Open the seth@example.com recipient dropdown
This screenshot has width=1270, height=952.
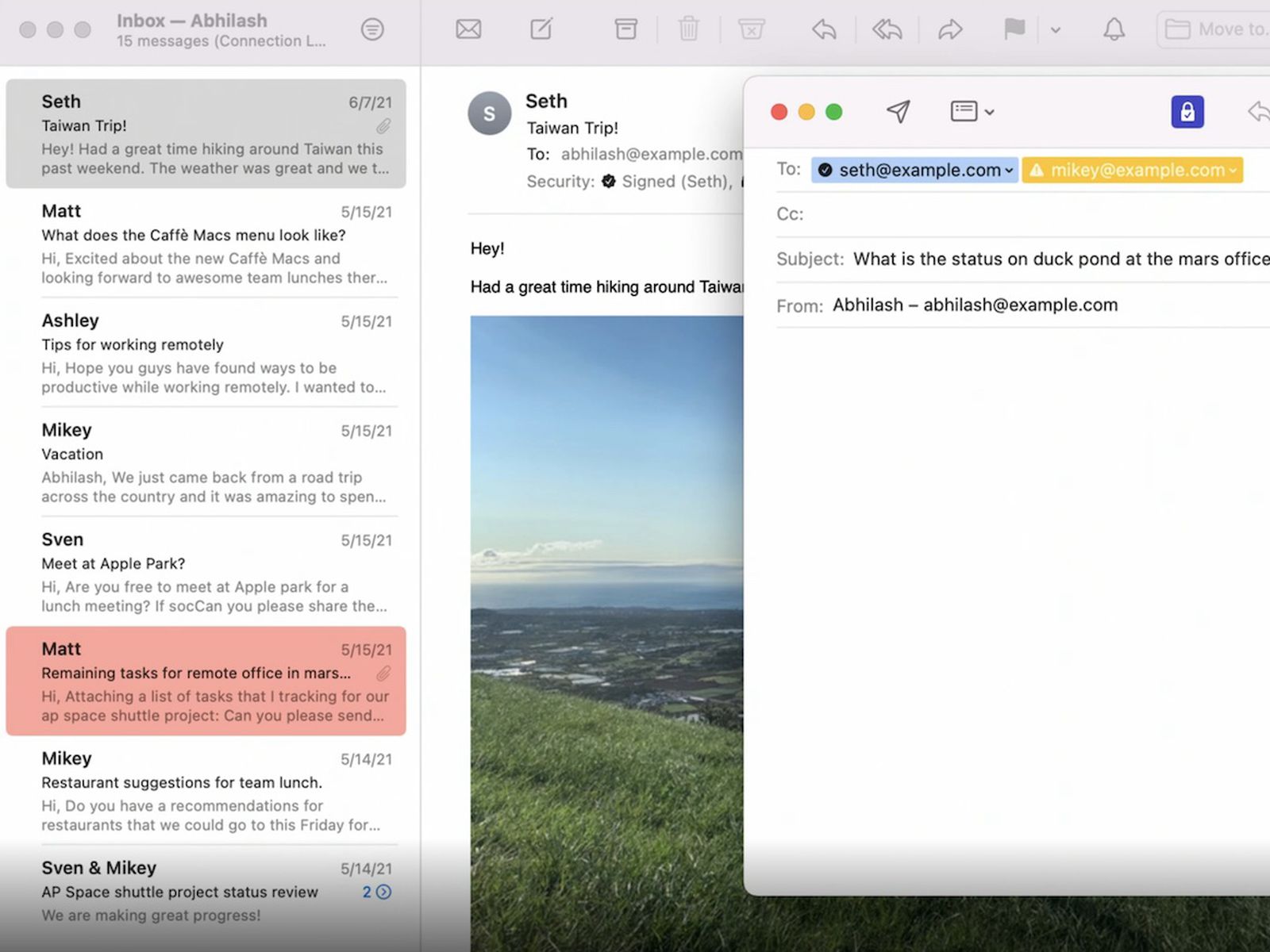pyautogui.click(x=1009, y=171)
